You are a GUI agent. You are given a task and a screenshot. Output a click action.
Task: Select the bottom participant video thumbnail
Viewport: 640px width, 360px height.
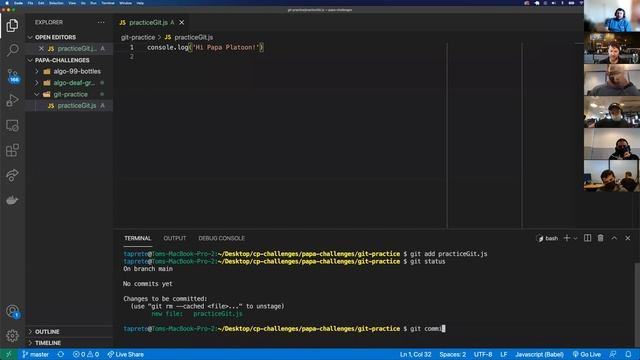click(612, 176)
